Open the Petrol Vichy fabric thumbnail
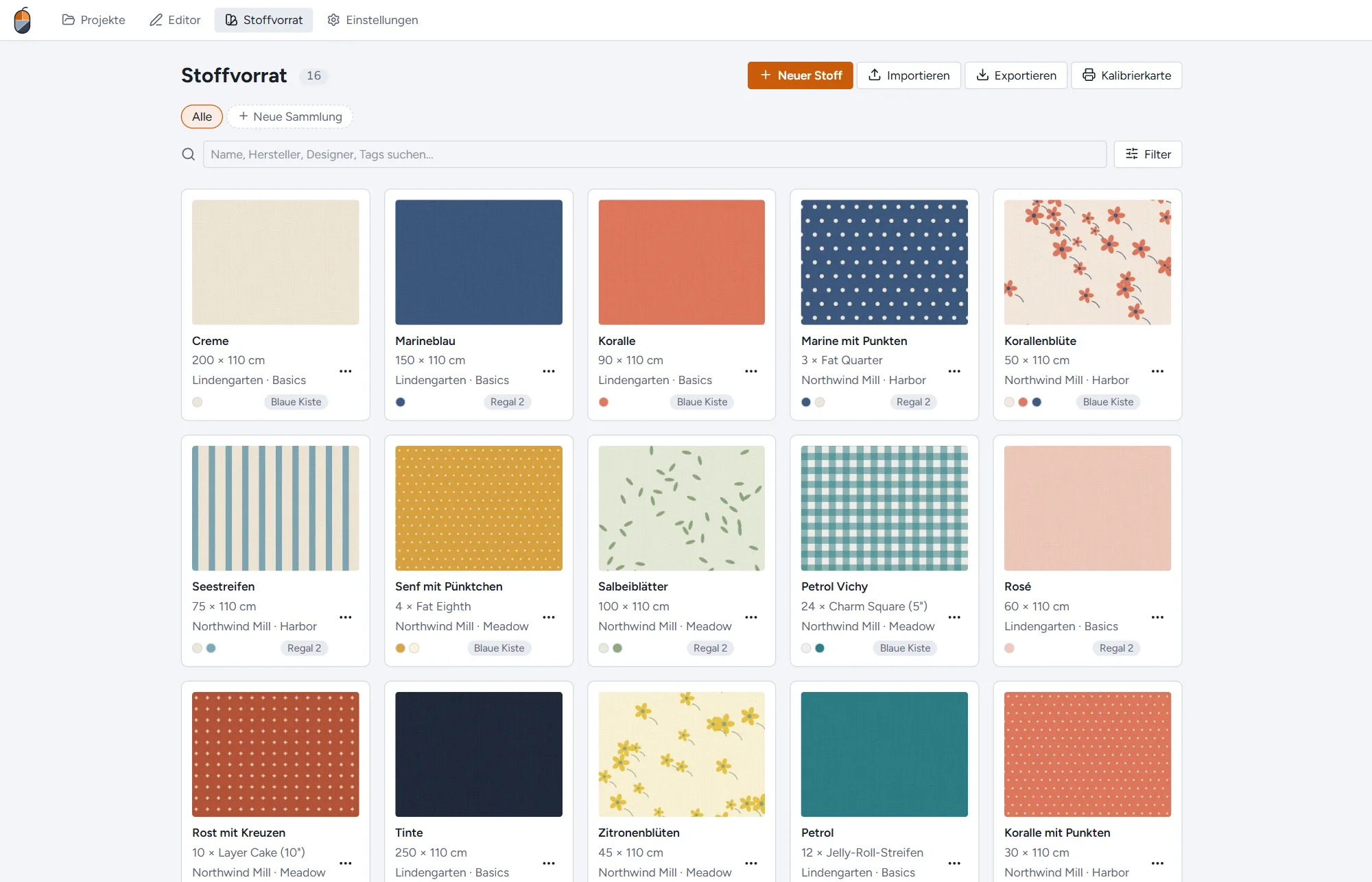1372x882 pixels. click(x=884, y=508)
